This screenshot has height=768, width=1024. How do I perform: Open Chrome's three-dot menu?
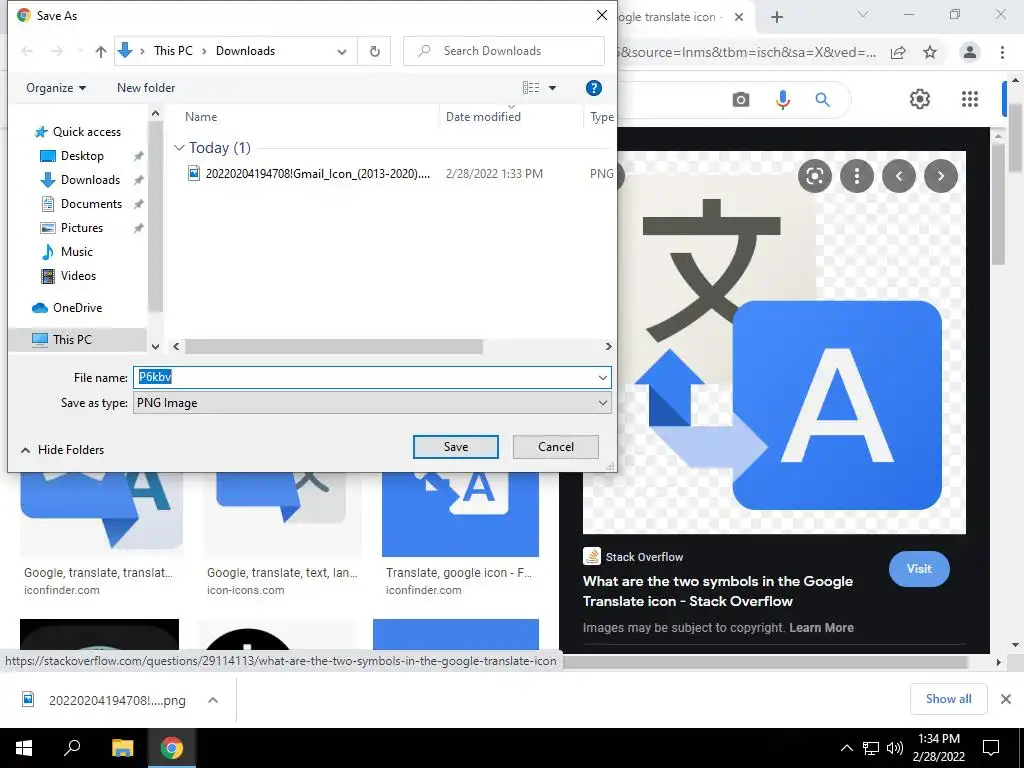click(x=1002, y=52)
